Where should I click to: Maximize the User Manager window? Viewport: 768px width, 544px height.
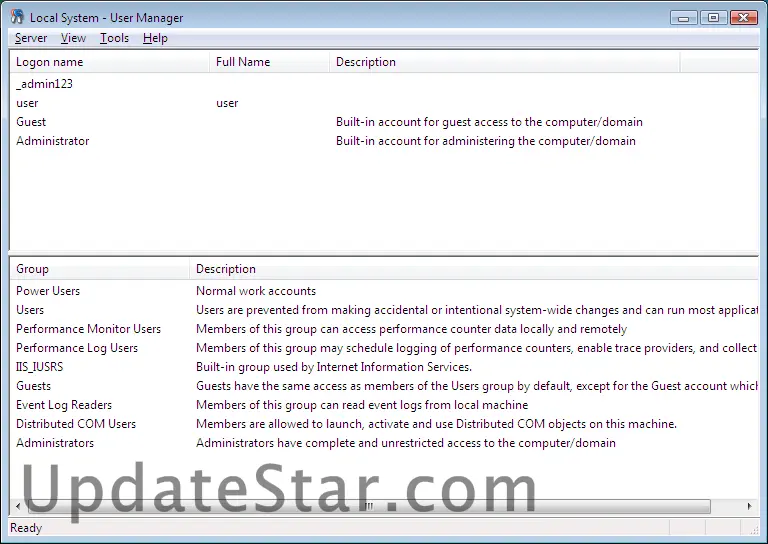point(713,18)
